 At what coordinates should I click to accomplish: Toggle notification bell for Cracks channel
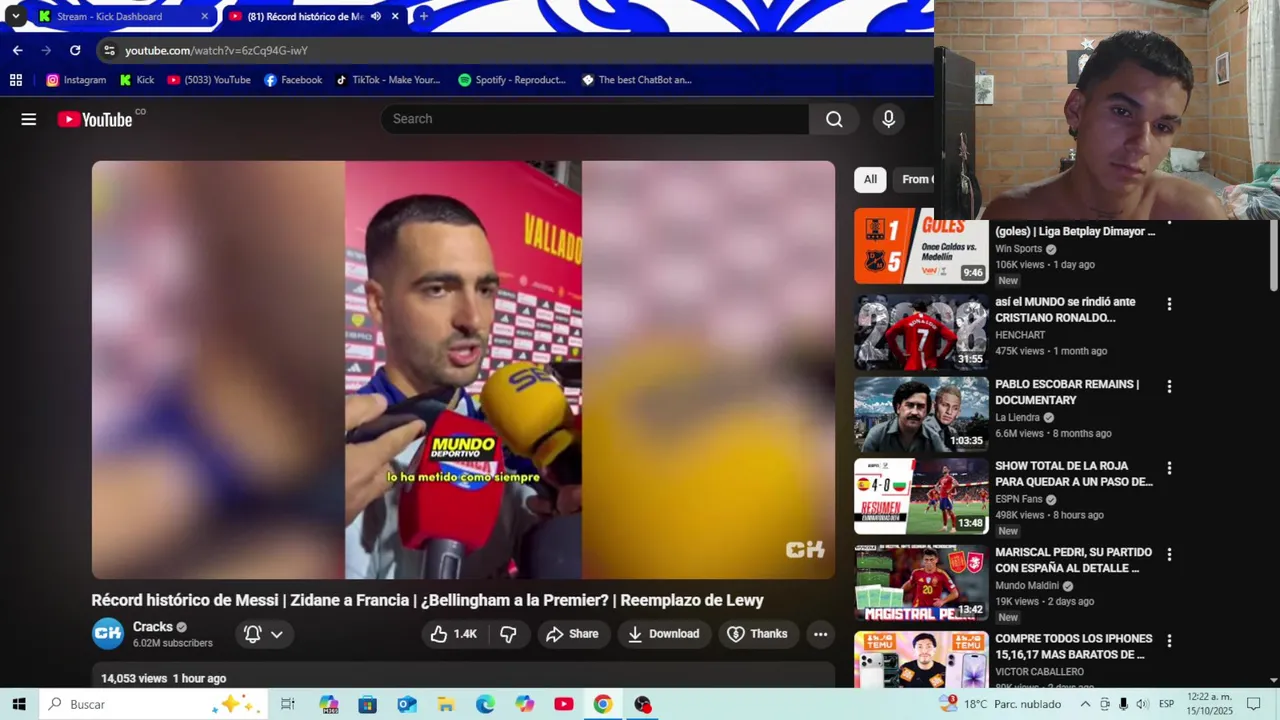[253, 634]
